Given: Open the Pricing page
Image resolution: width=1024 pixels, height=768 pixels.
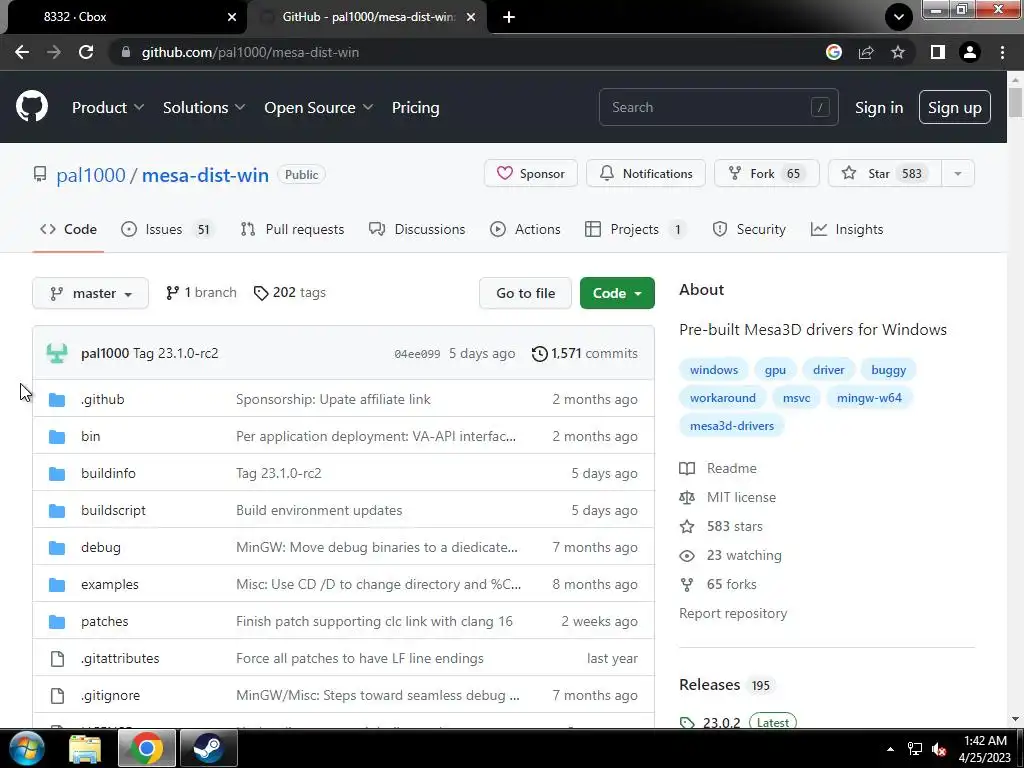Looking at the screenshot, I should [415, 108].
